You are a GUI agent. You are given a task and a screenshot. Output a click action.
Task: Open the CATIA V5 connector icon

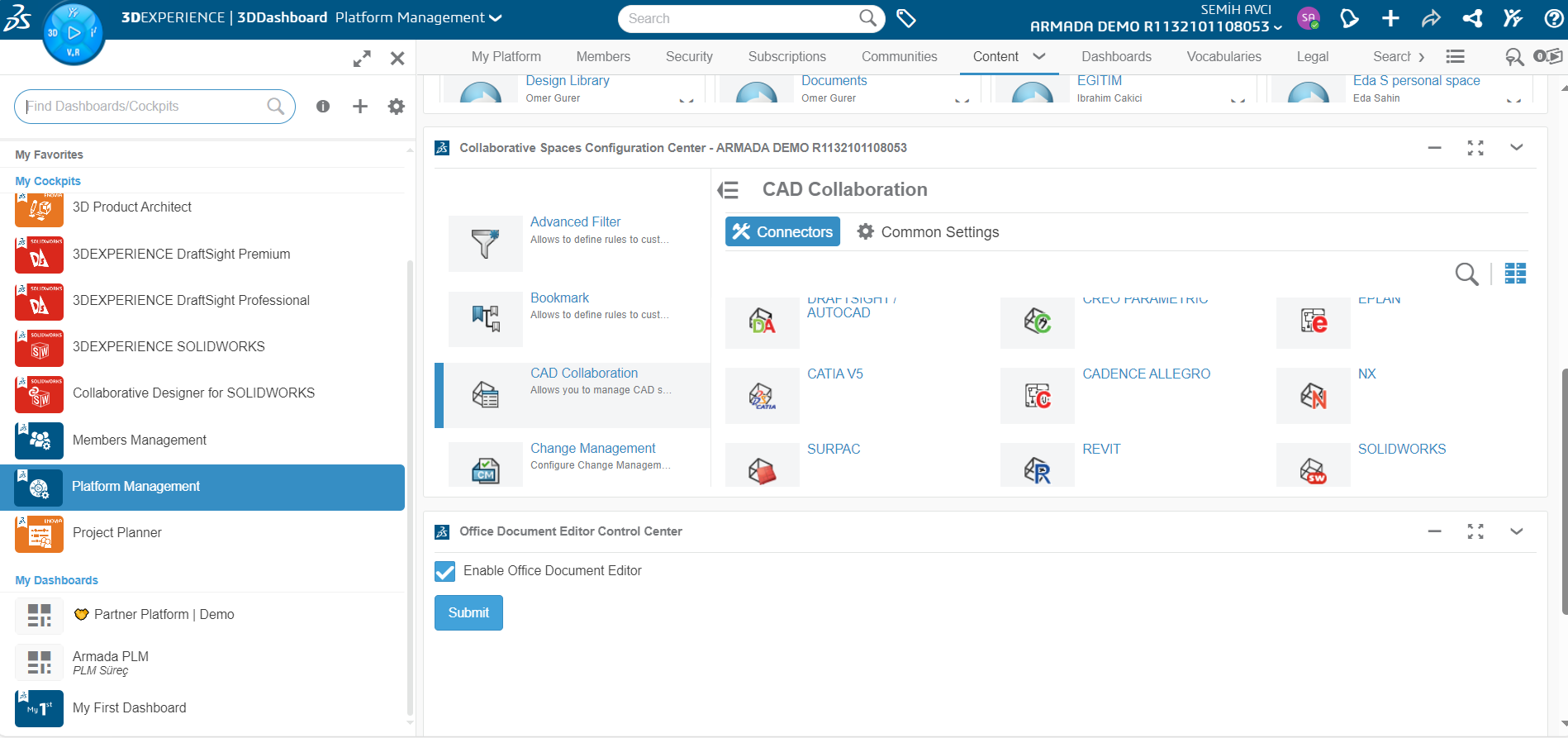pos(762,396)
